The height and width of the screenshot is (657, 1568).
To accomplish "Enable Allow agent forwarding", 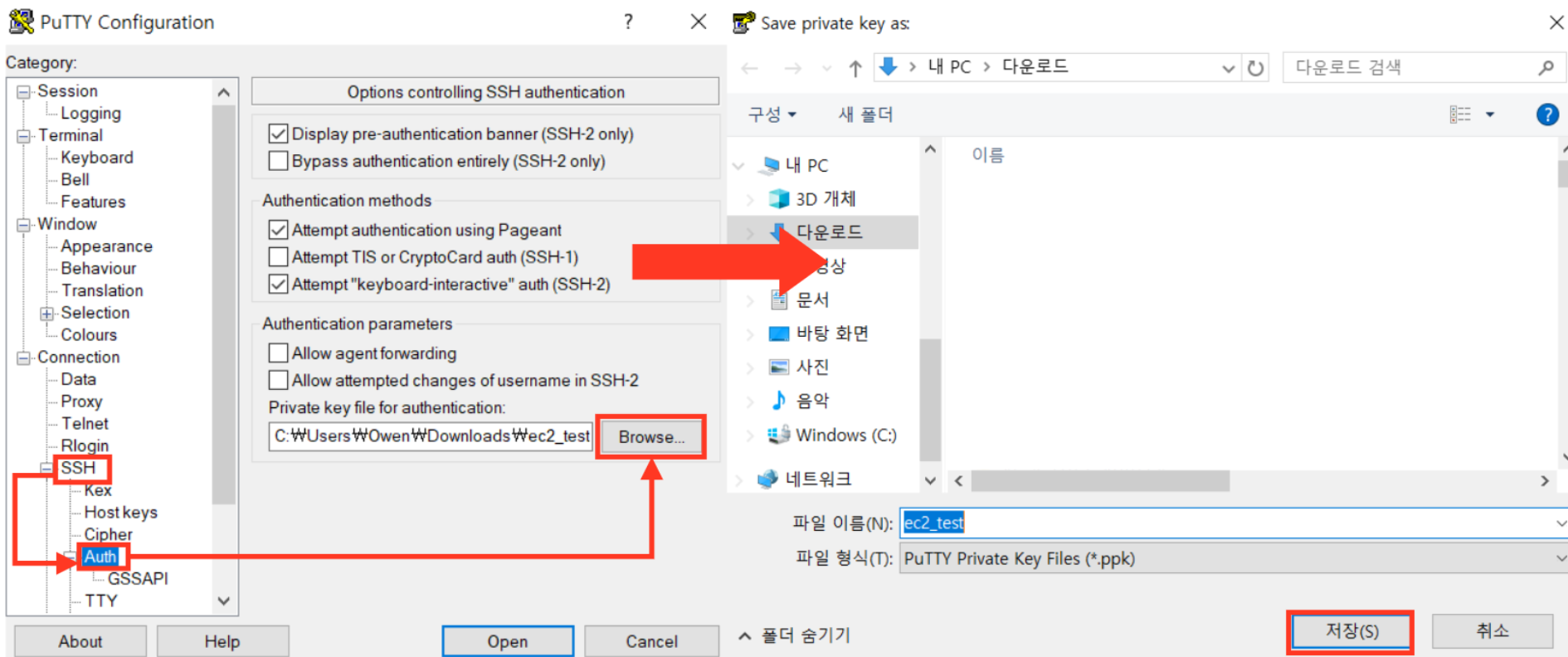I will pyautogui.click(x=278, y=353).
